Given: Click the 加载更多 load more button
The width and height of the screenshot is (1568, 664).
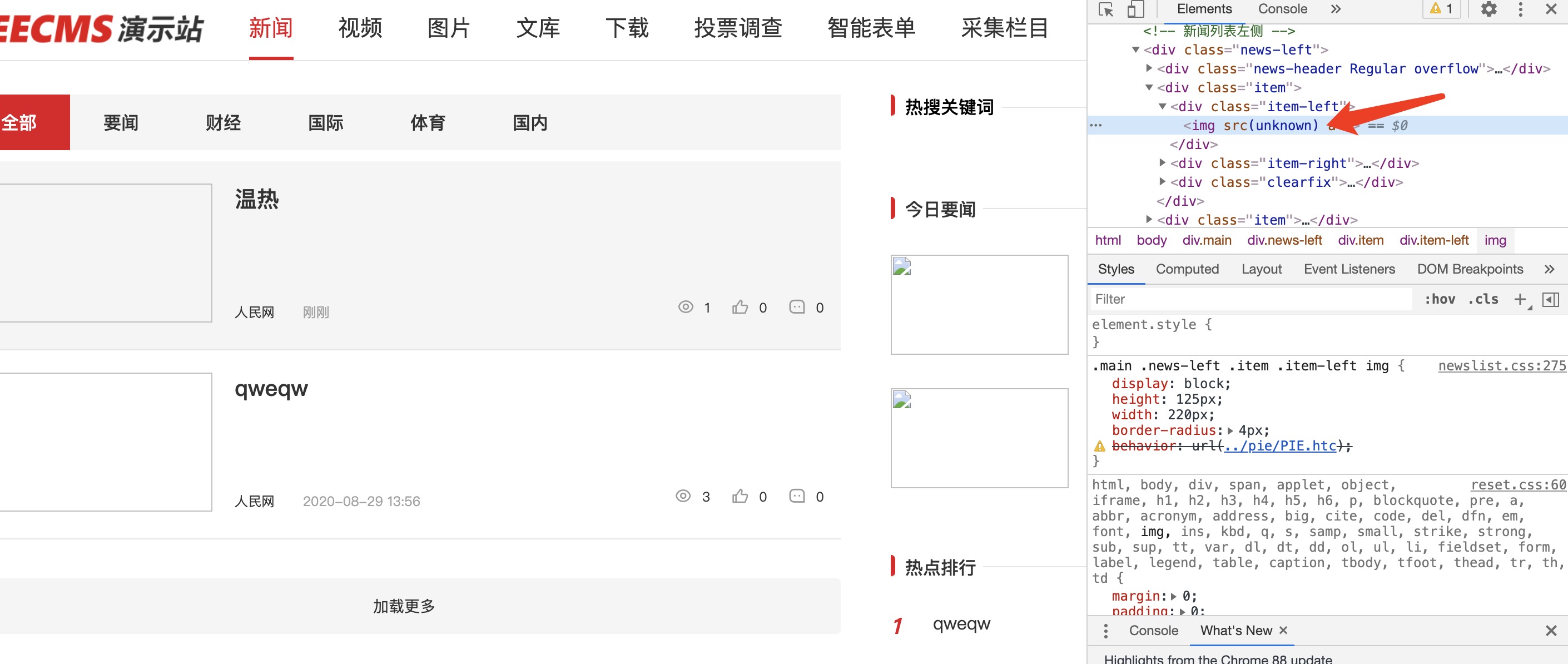Looking at the screenshot, I should tap(404, 606).
